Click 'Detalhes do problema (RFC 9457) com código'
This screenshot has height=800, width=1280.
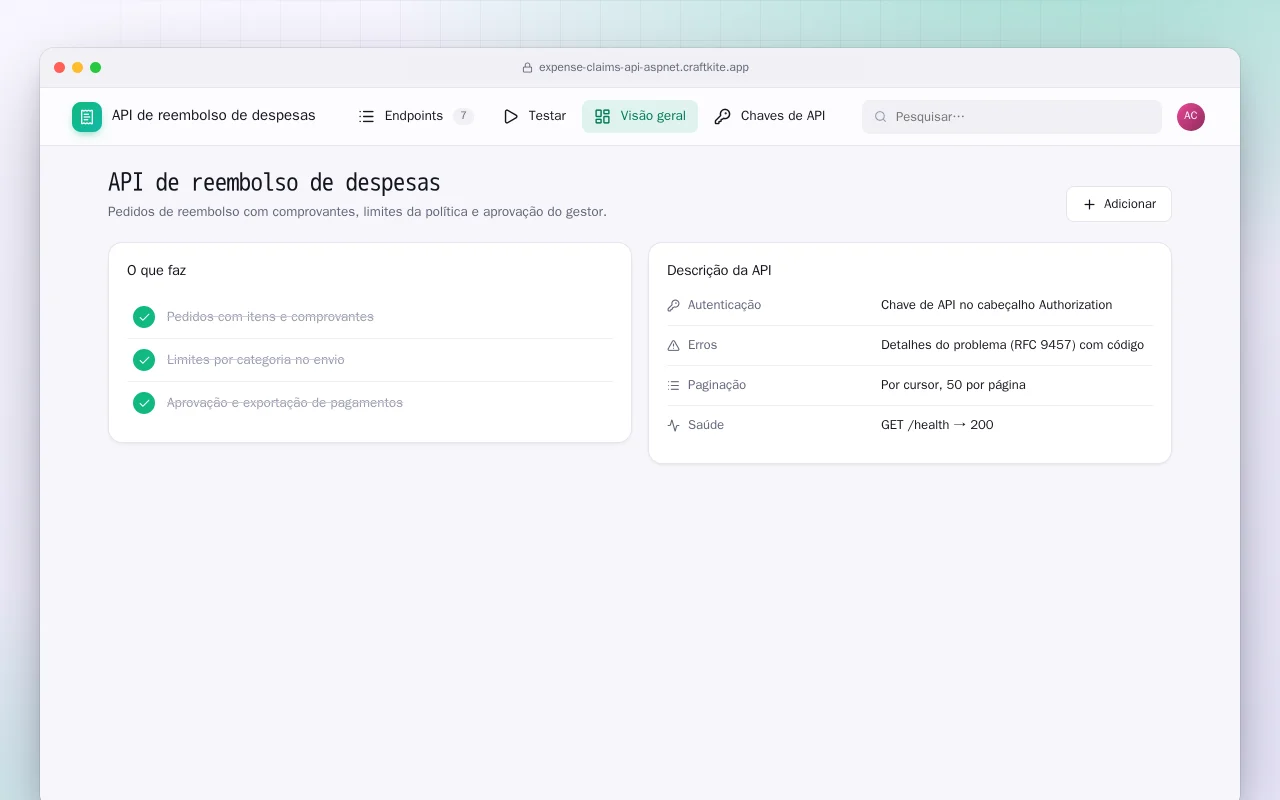[x=1012, y=345]
